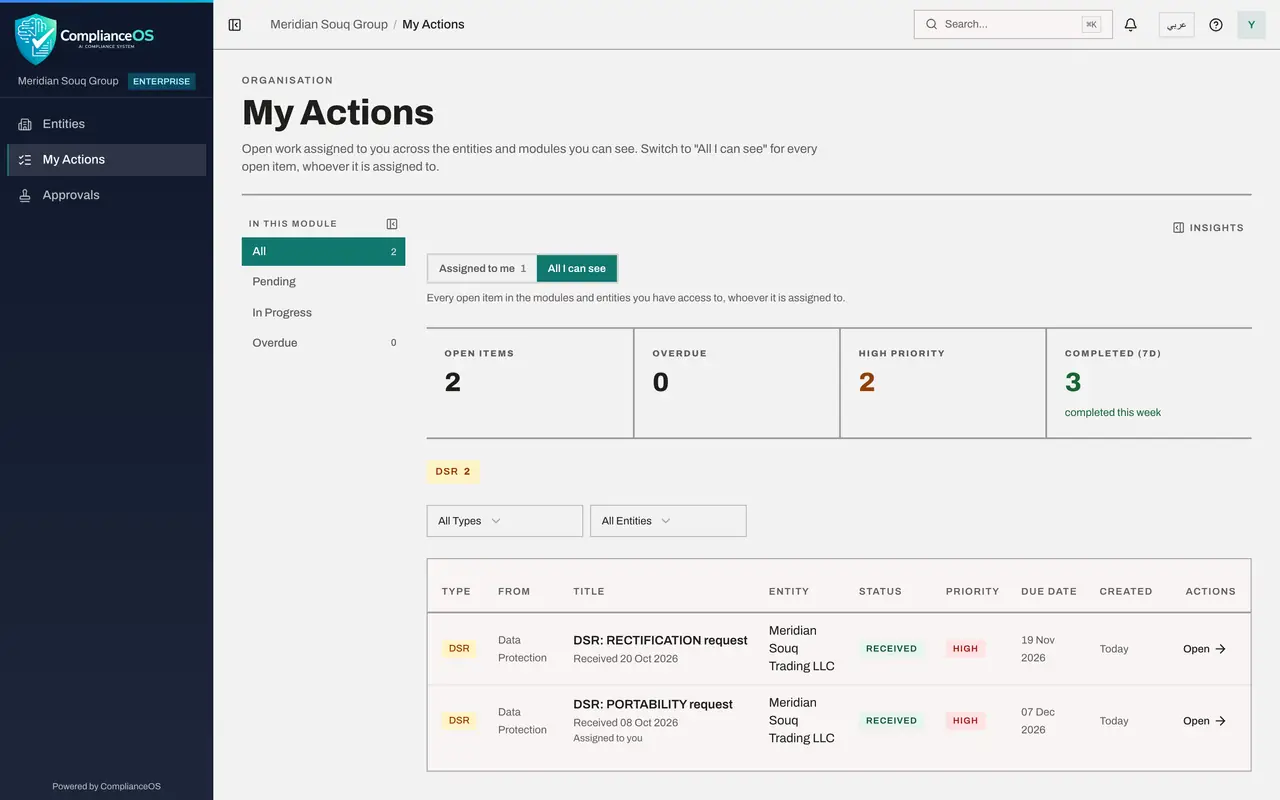Click the DSR 2 filter chip

coord(453,472)
